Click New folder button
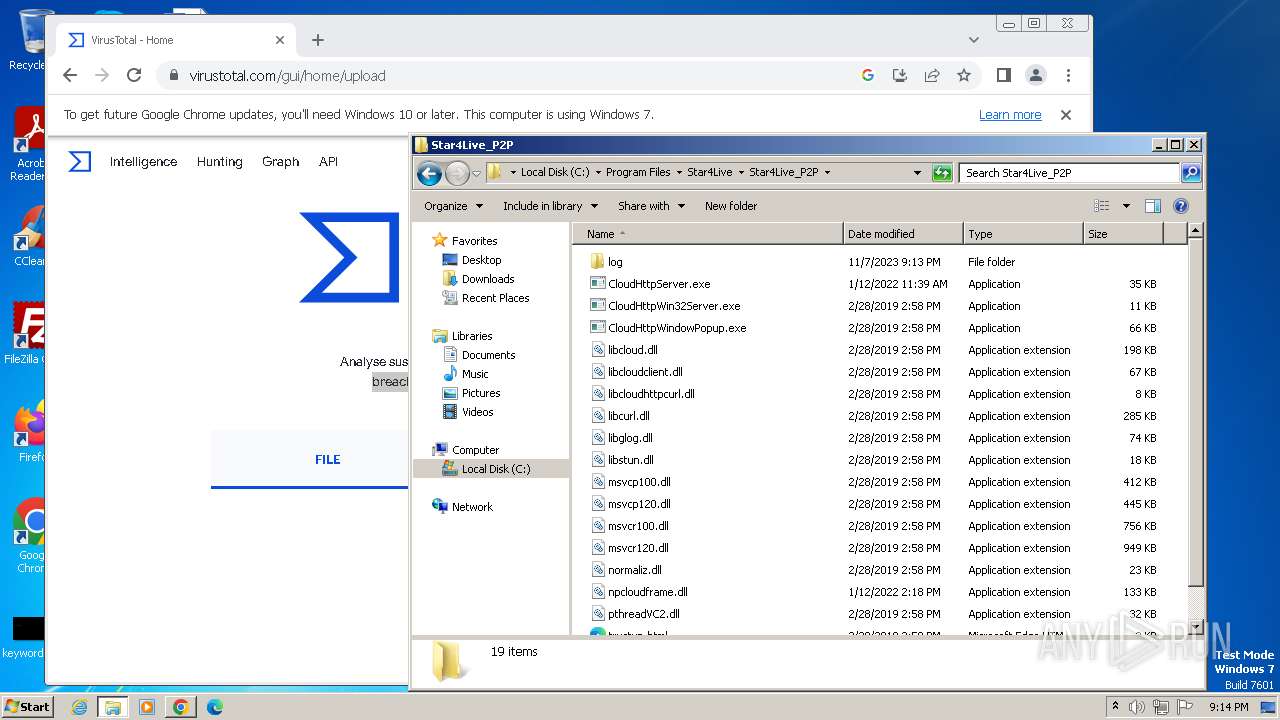 point(731,206)
